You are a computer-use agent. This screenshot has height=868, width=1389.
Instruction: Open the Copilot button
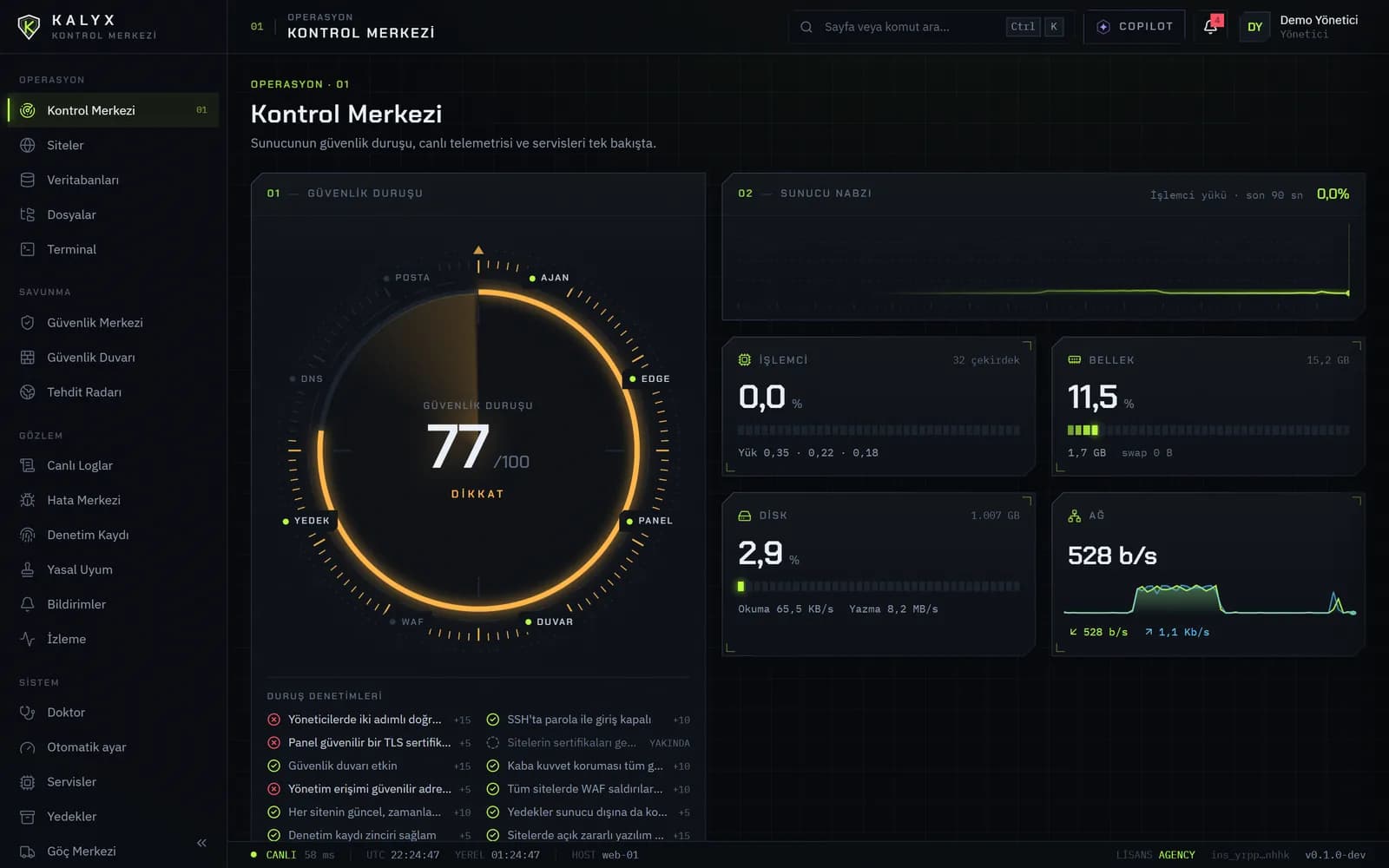1135,27
